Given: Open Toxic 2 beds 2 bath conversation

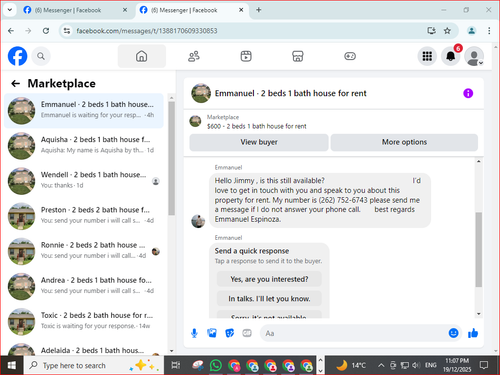Looking at the screenshot, I should coord(84,322).
